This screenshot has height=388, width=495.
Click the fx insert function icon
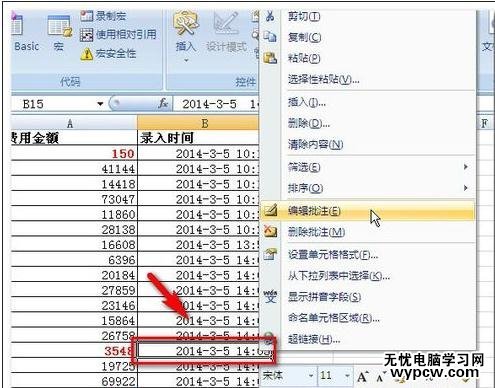[x=163, y=103]
